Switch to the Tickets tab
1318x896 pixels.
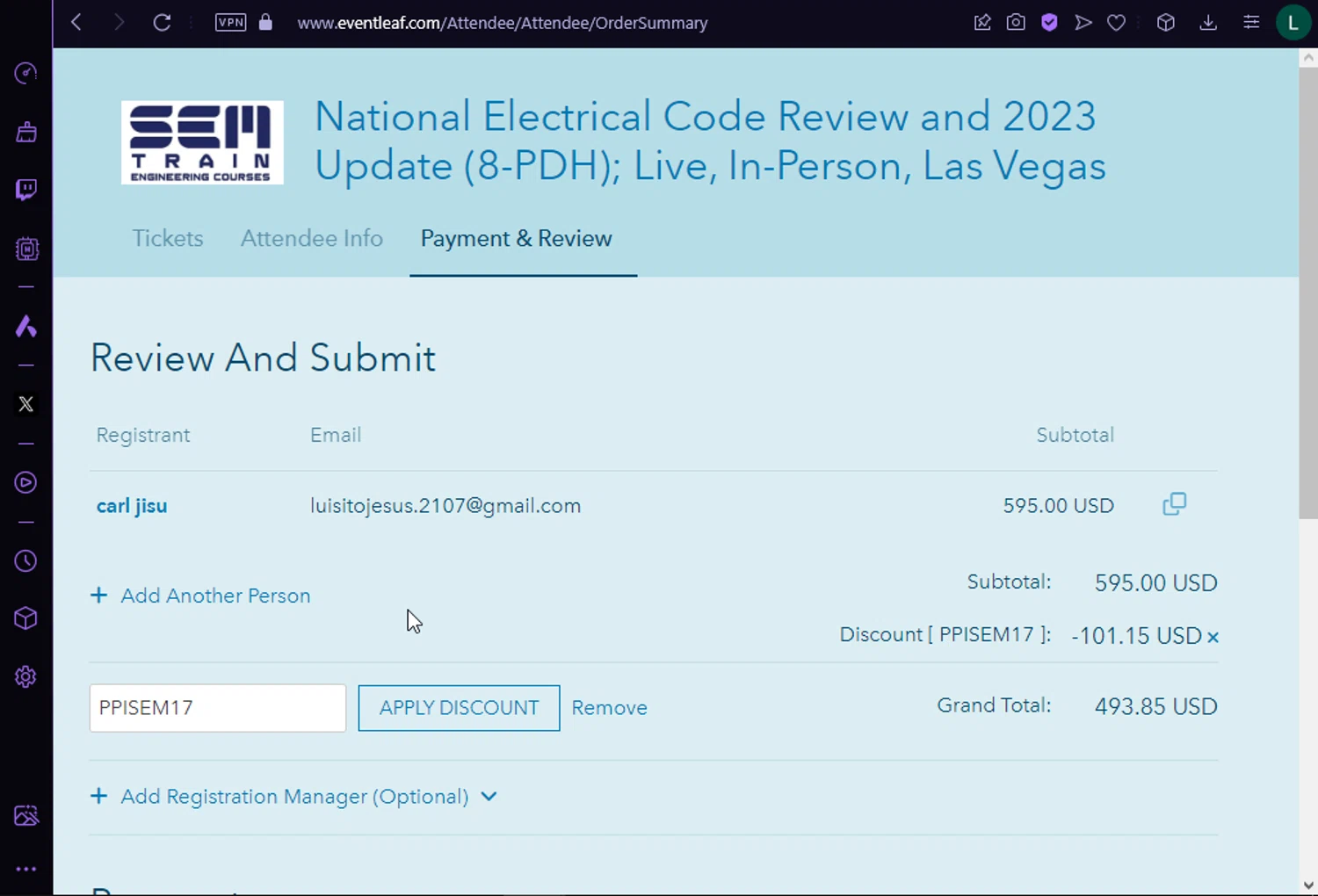[x=168, y=239]
